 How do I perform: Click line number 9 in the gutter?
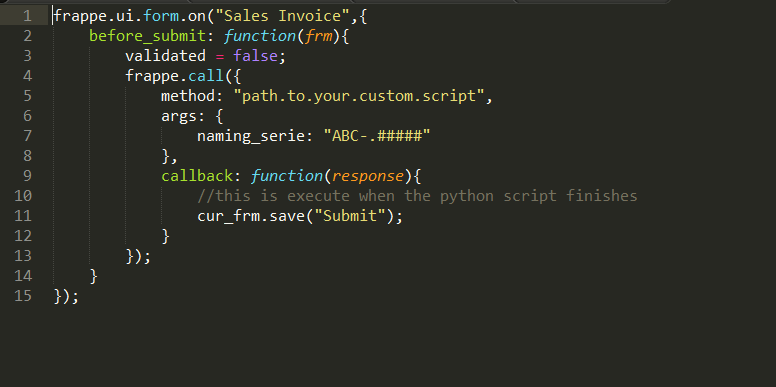click(x=27, y=176)
